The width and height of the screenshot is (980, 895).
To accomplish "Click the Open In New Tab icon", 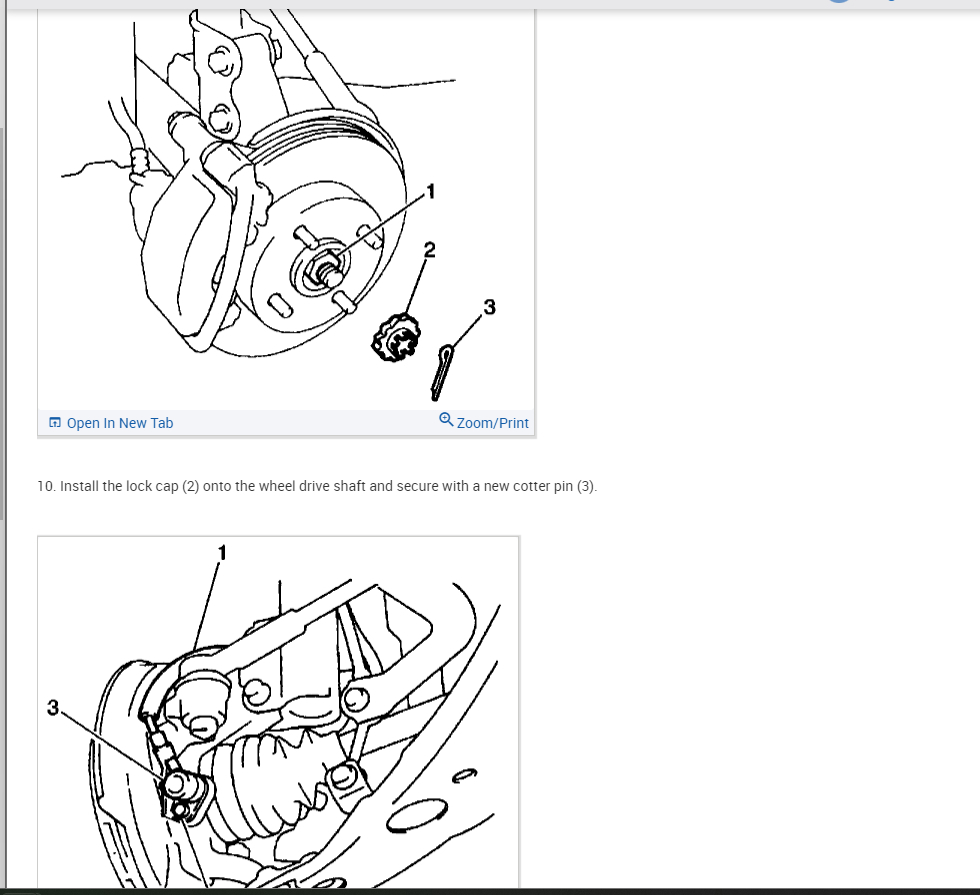I will [55, 423].
